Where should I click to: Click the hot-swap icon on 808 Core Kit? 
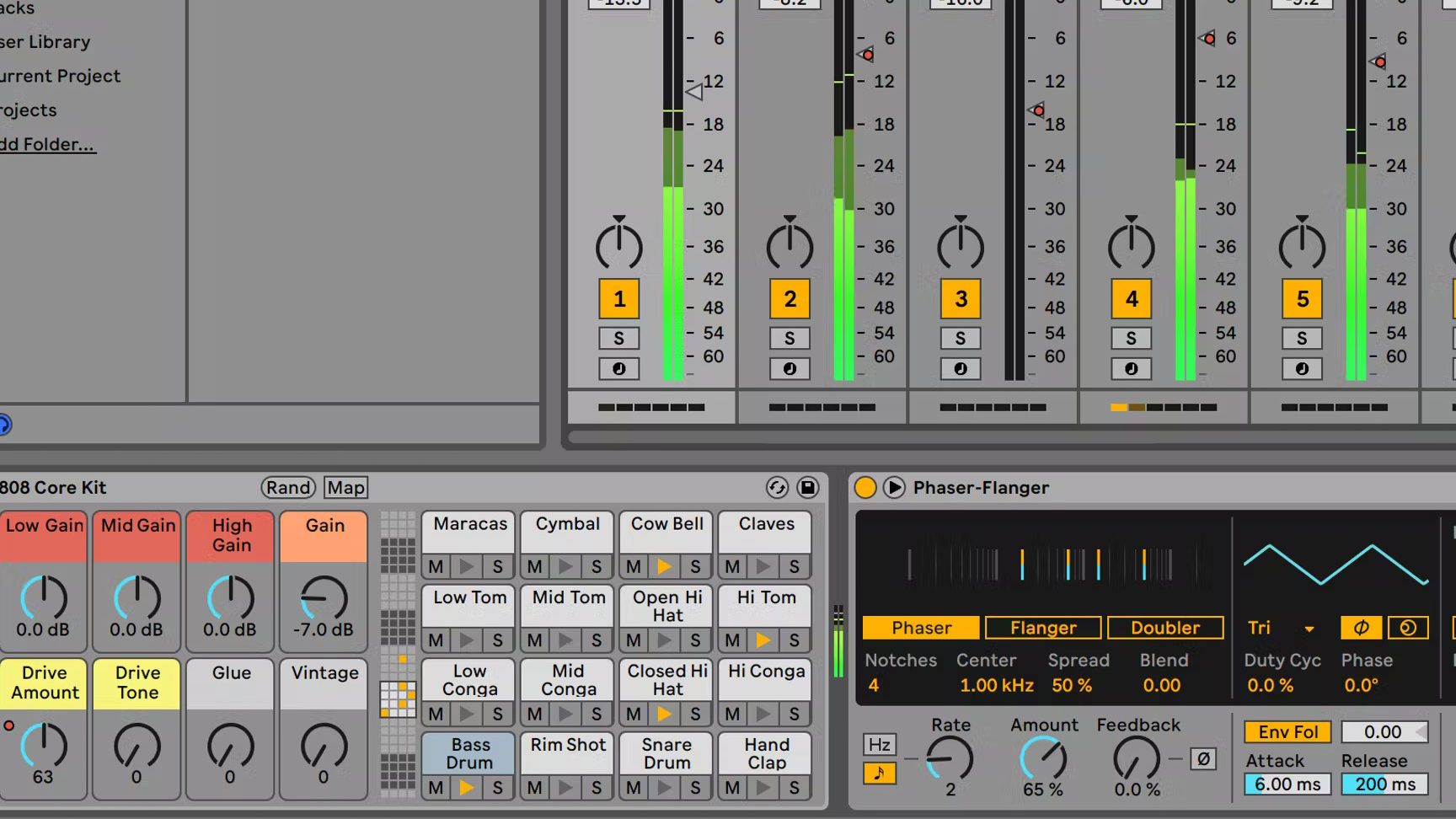(776, 488)
